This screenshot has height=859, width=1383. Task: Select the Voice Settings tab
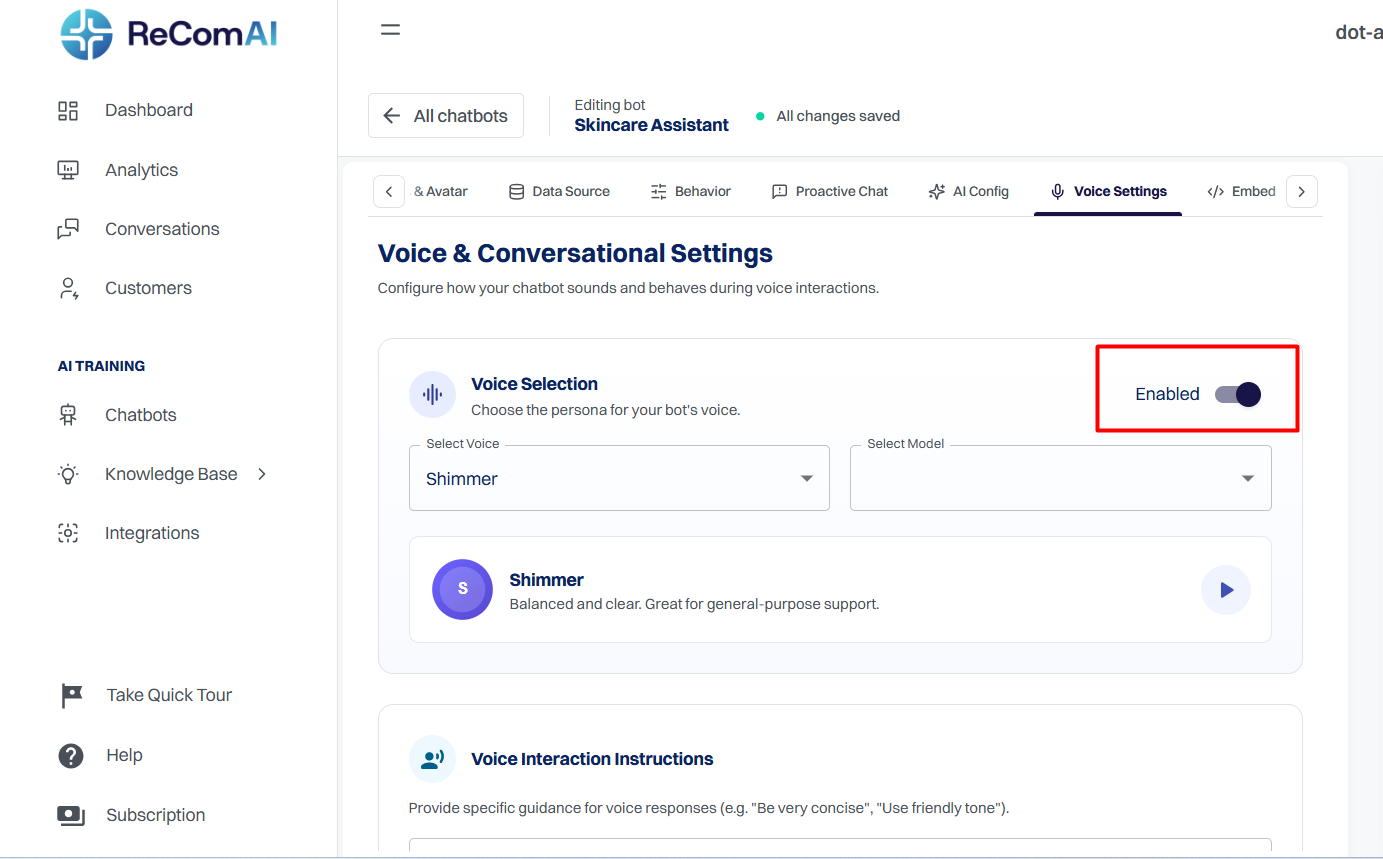click(1108, 191)
